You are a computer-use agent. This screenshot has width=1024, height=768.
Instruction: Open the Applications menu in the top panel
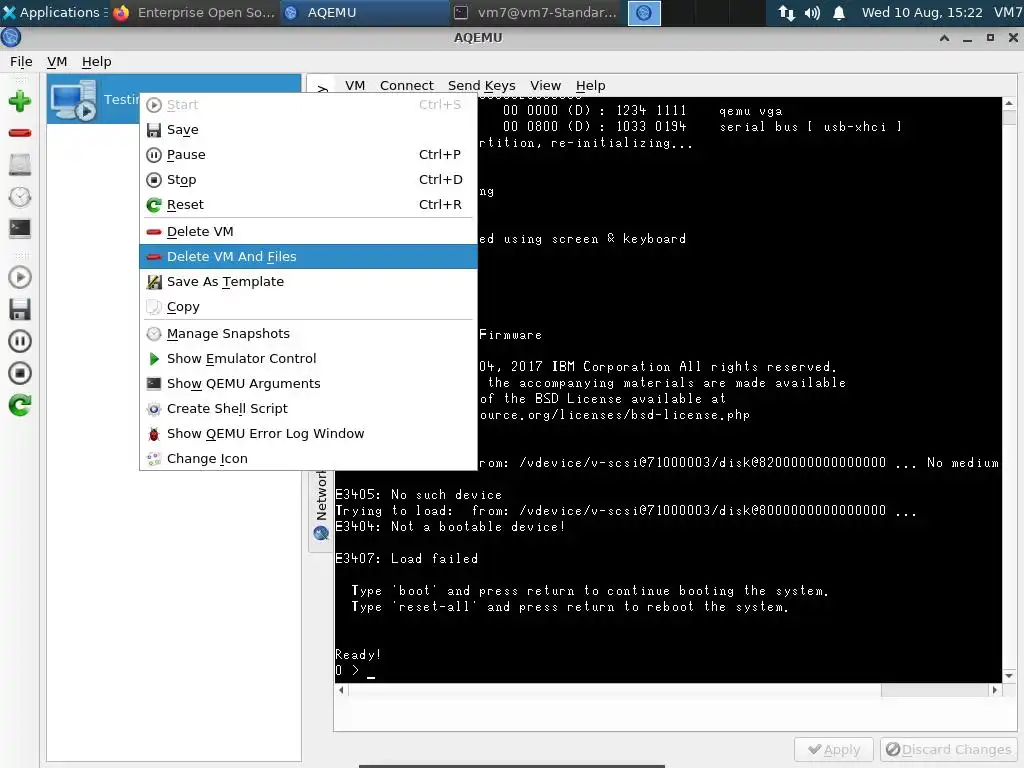click(55, 12)
